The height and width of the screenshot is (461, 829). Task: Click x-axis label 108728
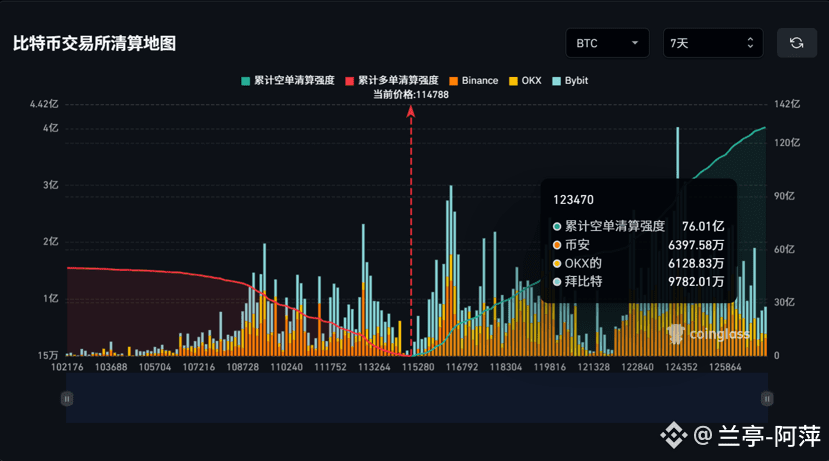coord(243,367)
